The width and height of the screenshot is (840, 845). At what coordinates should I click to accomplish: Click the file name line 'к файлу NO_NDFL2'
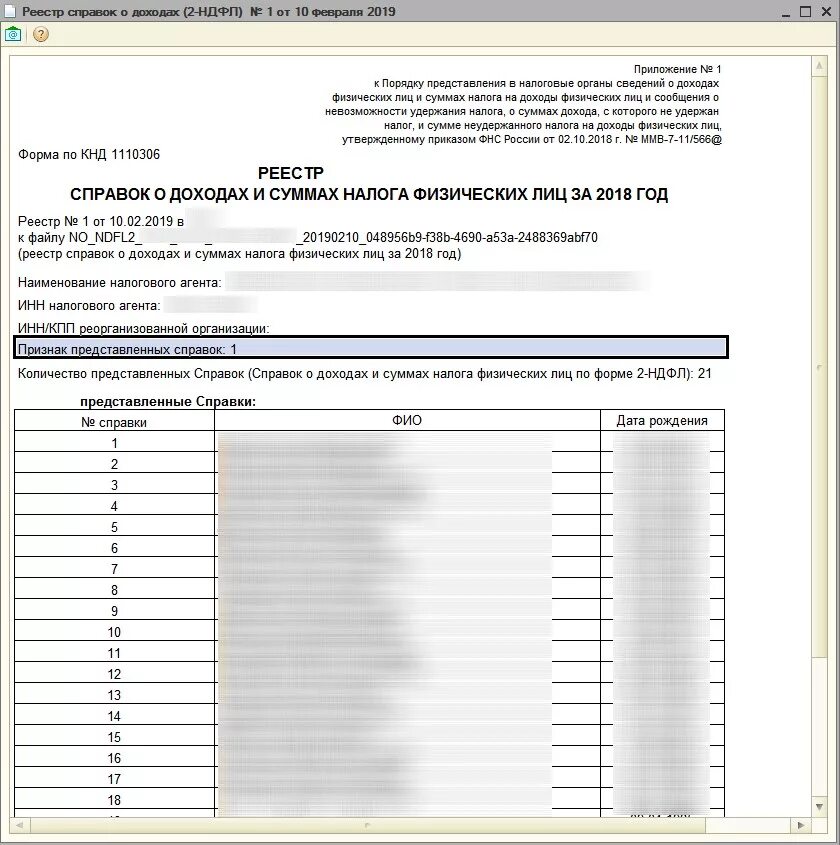click(x=308, y=238)
